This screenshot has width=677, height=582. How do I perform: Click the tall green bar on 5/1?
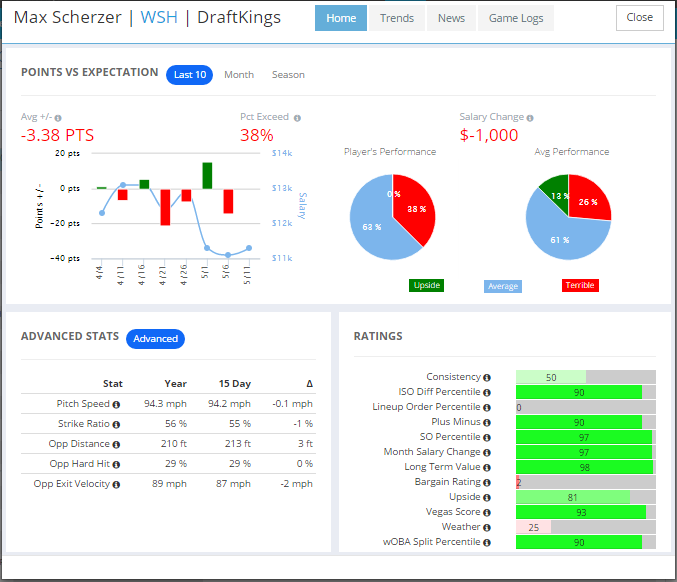pos(207,176)
